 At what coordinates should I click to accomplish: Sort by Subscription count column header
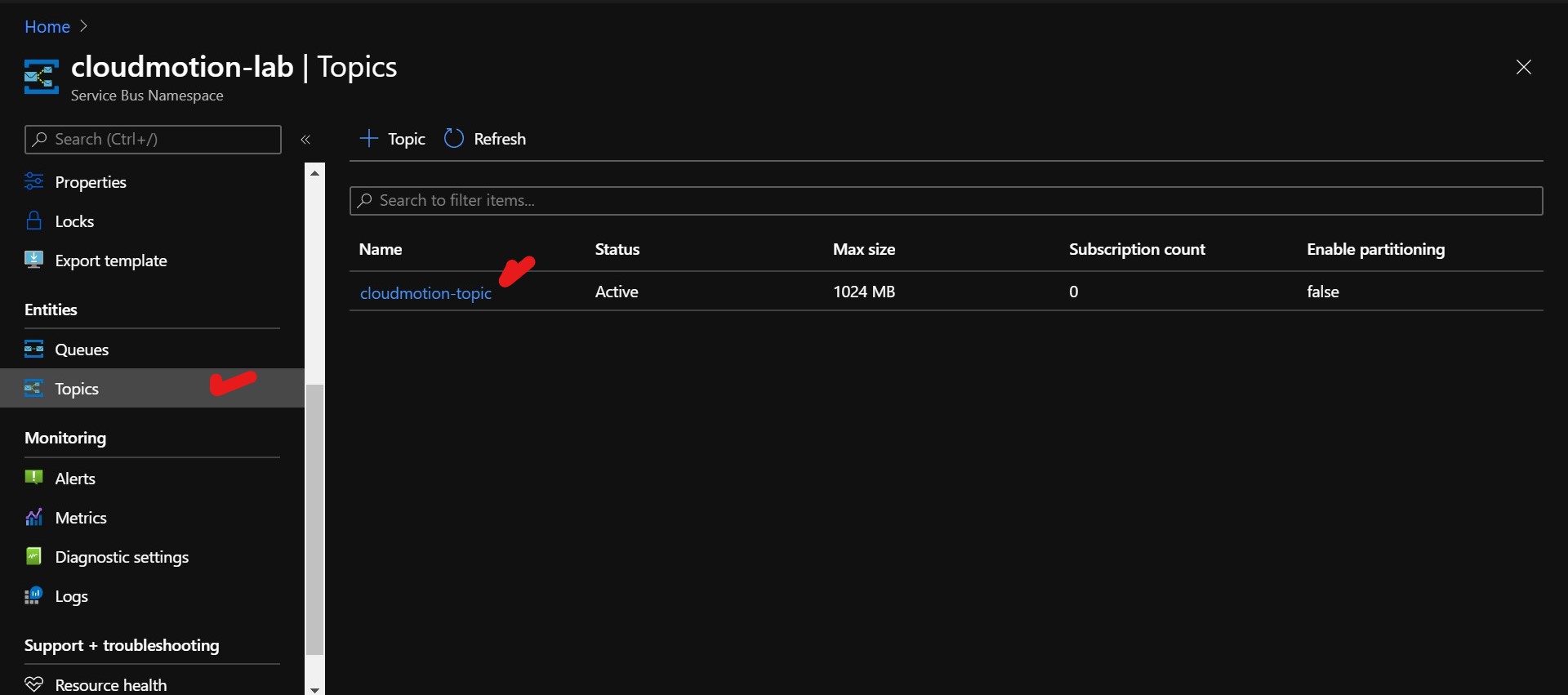pos(1137,249)
